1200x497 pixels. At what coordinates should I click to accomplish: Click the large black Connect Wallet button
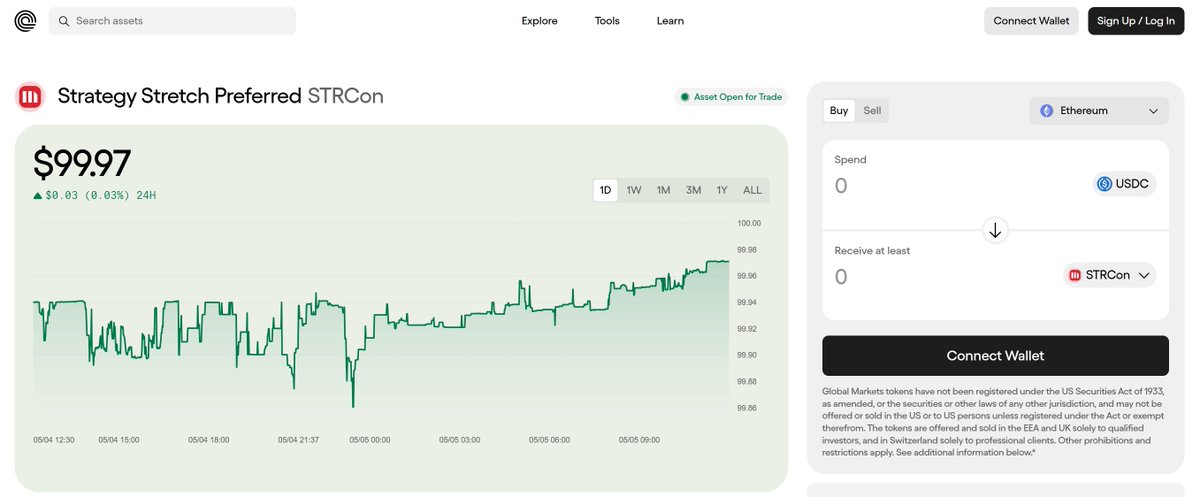995,356
